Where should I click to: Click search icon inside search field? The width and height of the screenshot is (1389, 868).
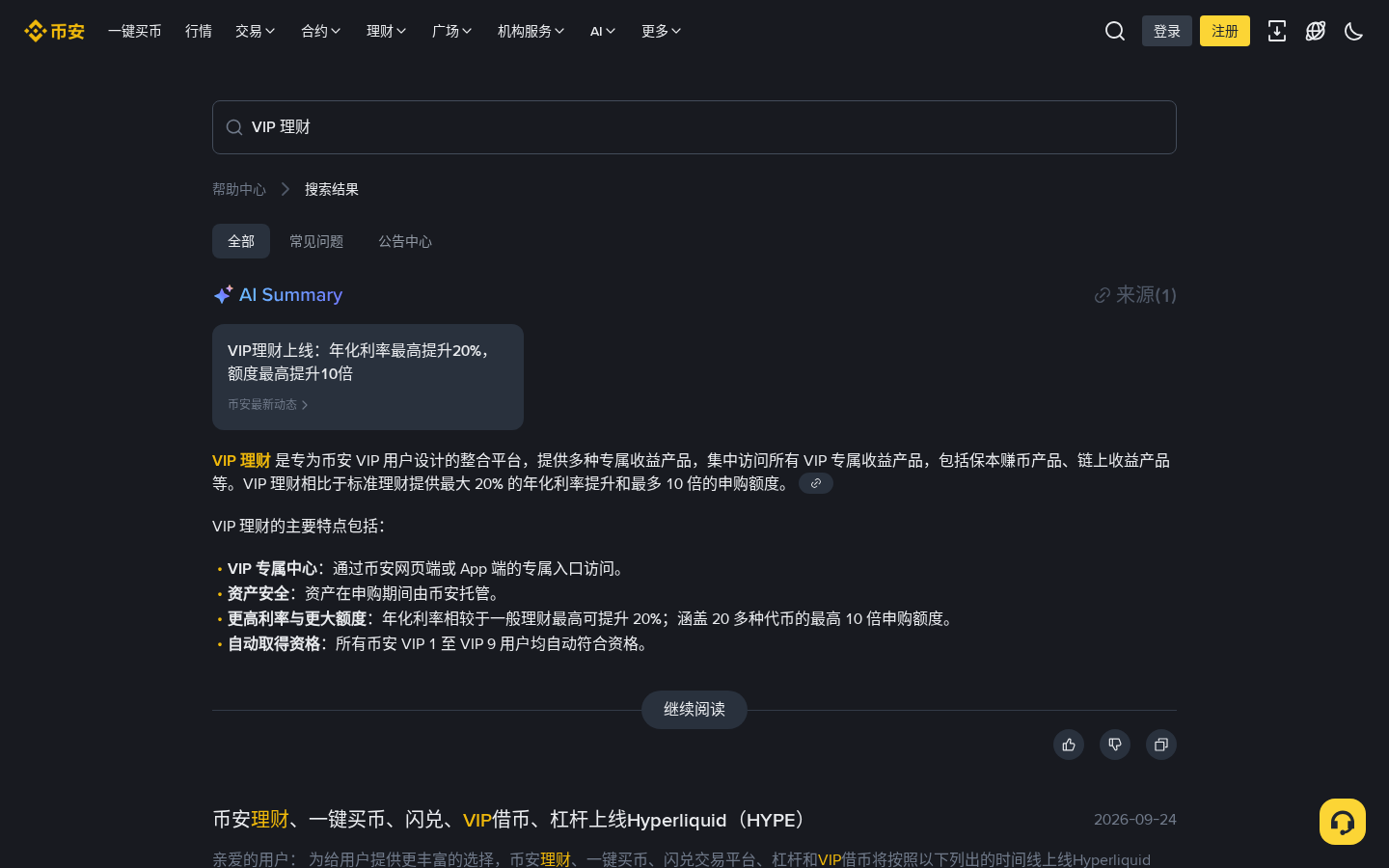[x=234, y=127]
